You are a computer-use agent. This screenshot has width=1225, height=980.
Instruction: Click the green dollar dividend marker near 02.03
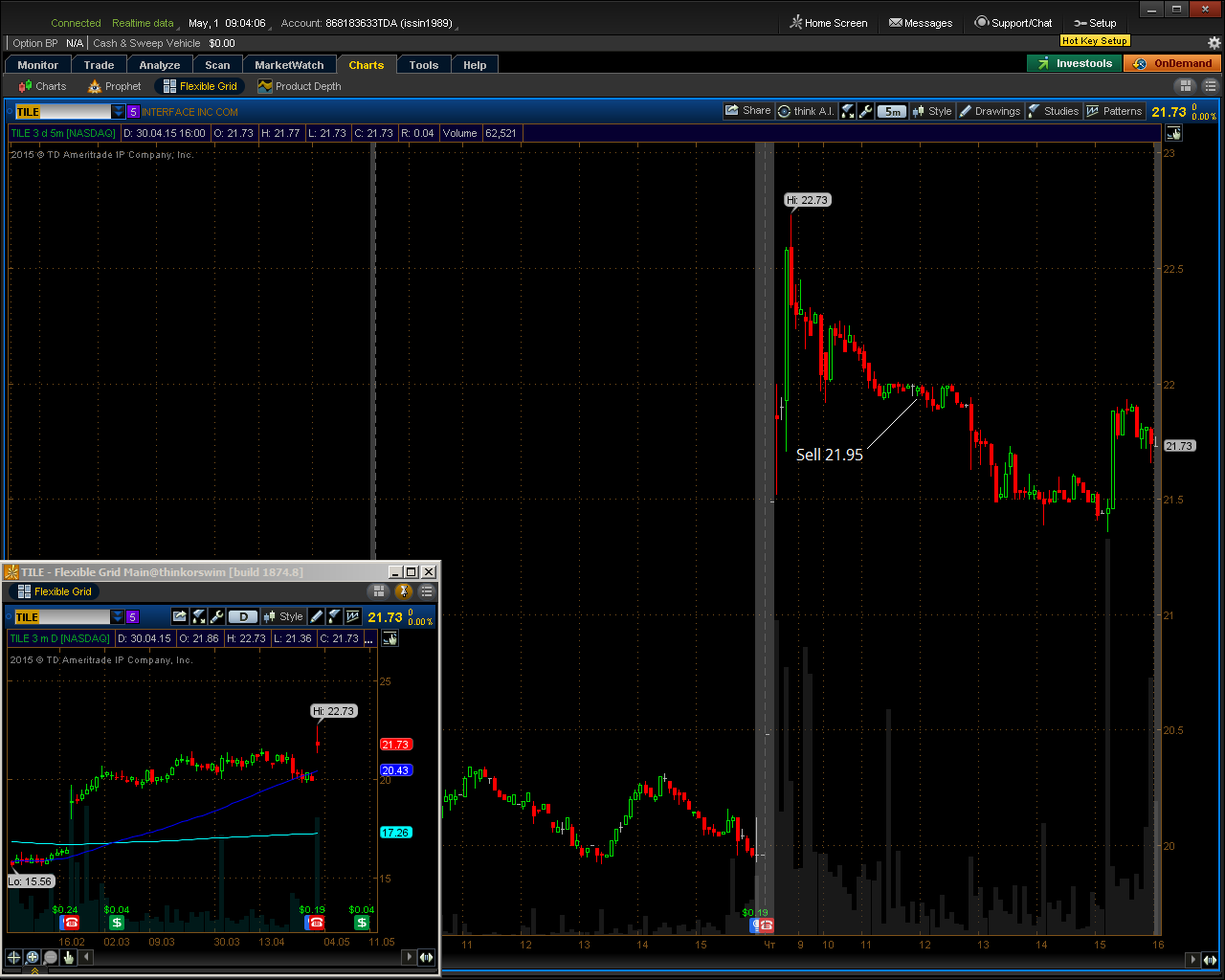116,923
